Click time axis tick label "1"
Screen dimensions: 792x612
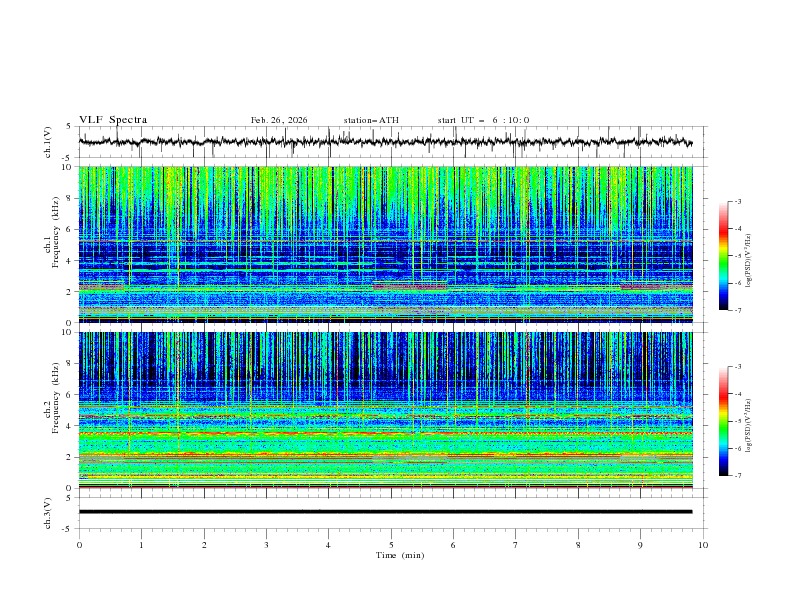point(141,545)
